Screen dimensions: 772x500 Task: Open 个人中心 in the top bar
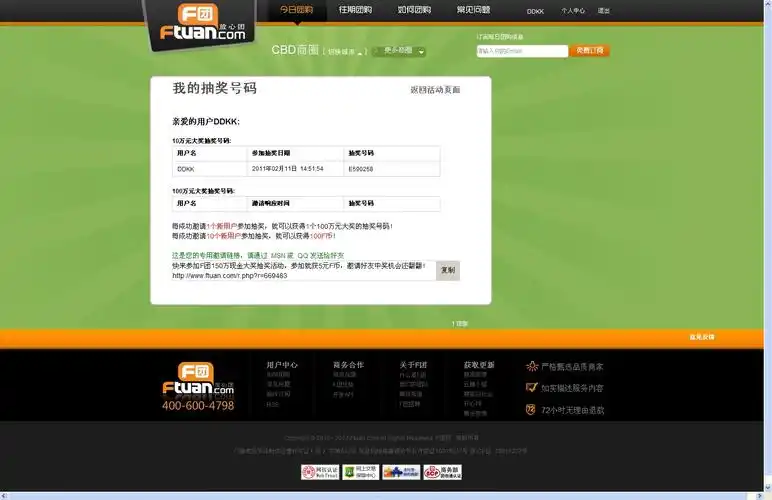(x=573, y=10)
